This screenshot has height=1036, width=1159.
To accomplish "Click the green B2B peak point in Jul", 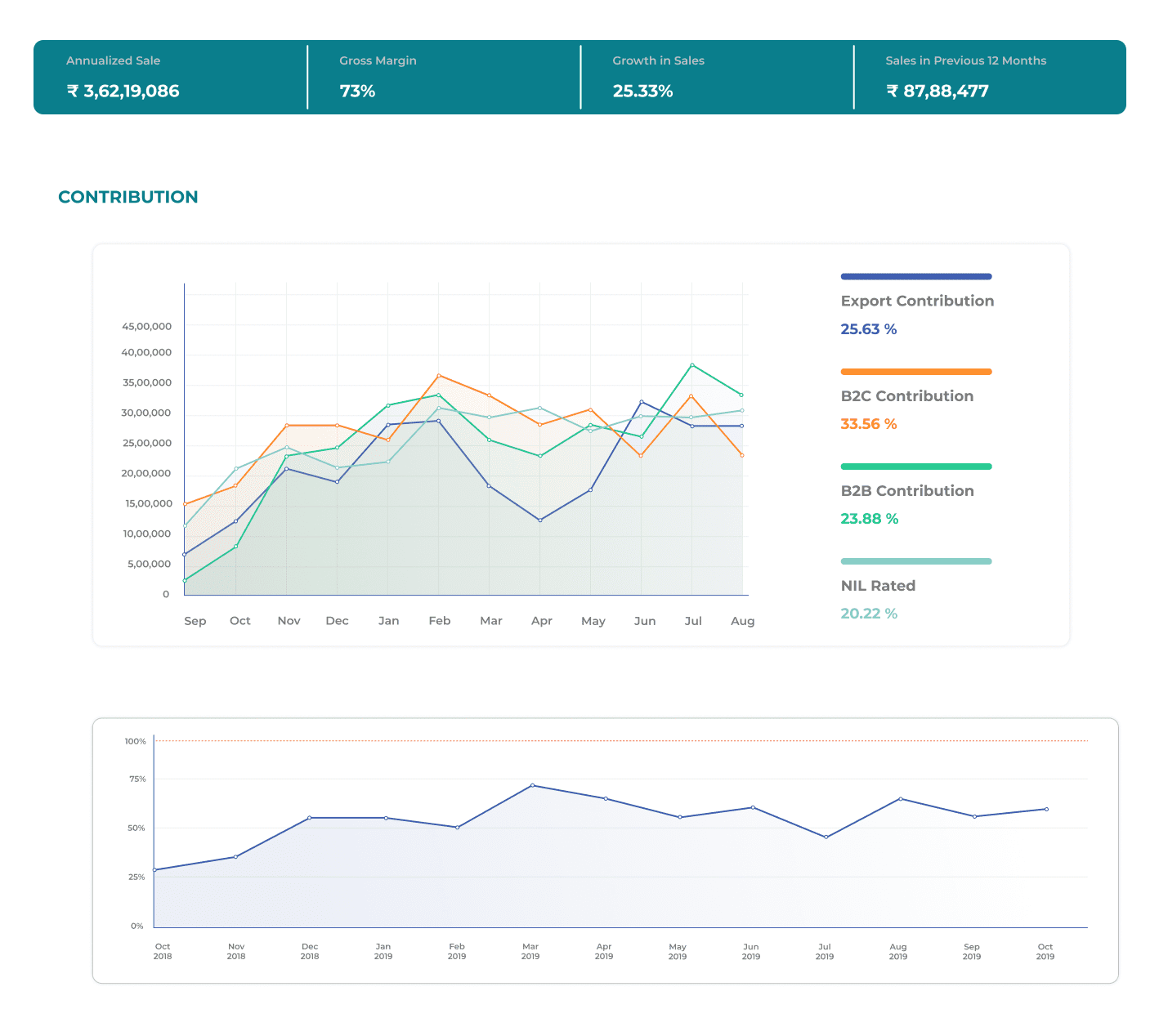I will [692, 365].
